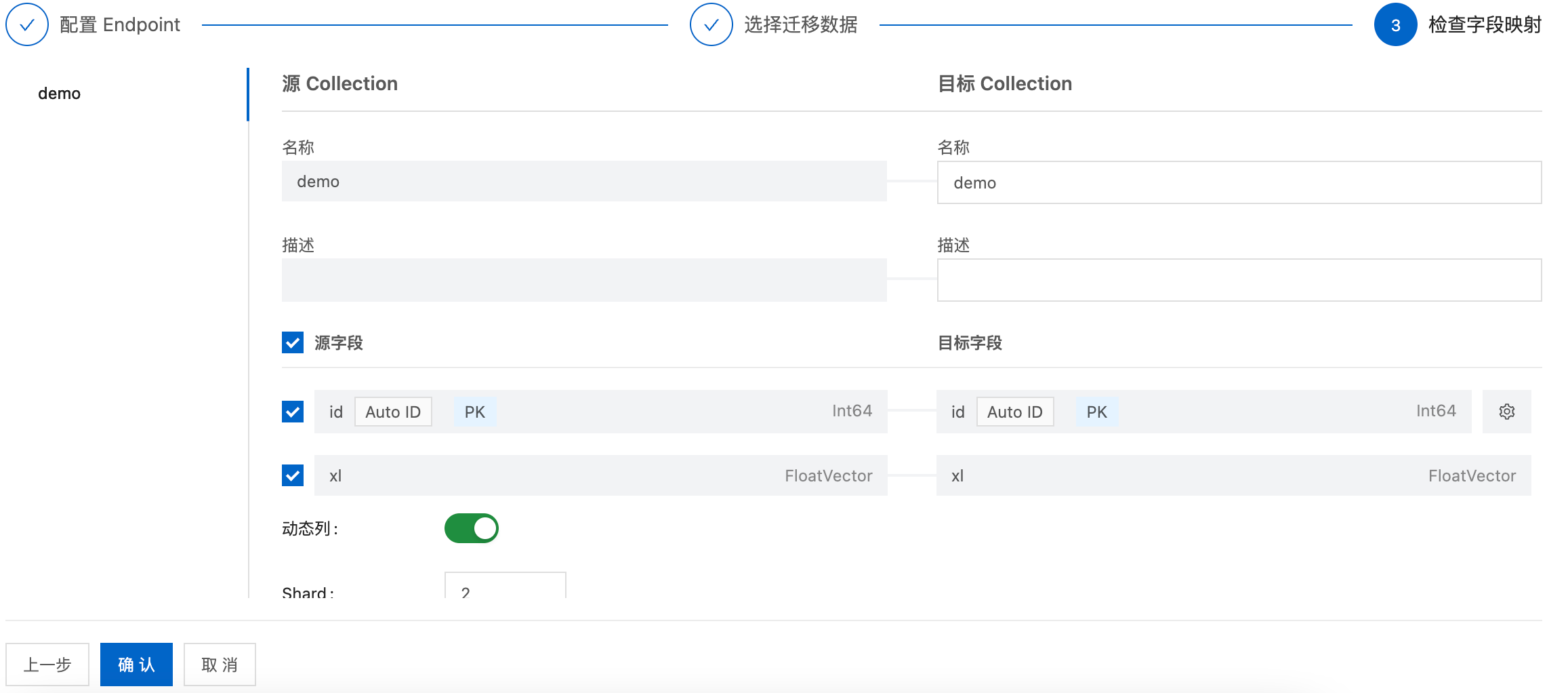The height and width of the screenshot is (693, 1568).
Task: Click the Auto ID tag on target id
Action: (x=1014, y=412)
